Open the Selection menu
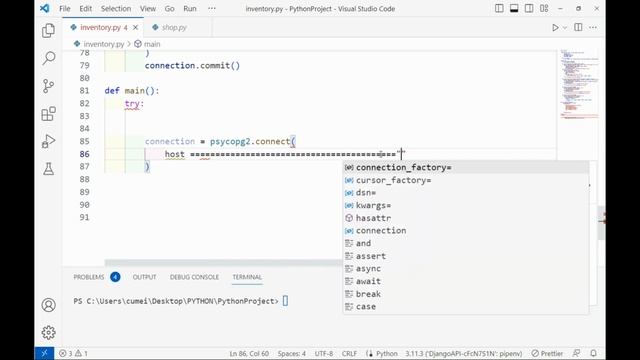The image size is (640, 360). click(116, 9)
